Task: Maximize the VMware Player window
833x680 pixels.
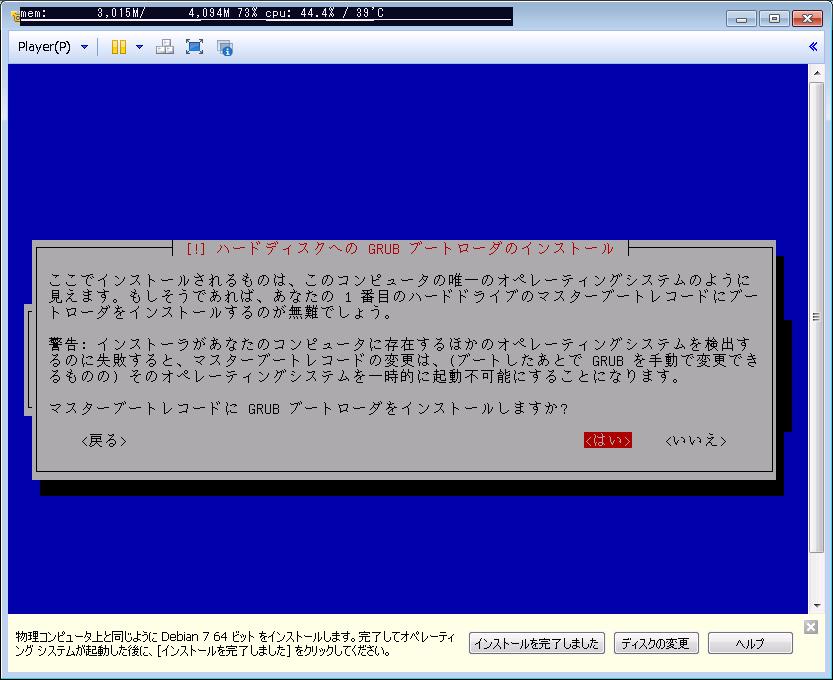Action: pyautogui.click(x=774, y=19)
